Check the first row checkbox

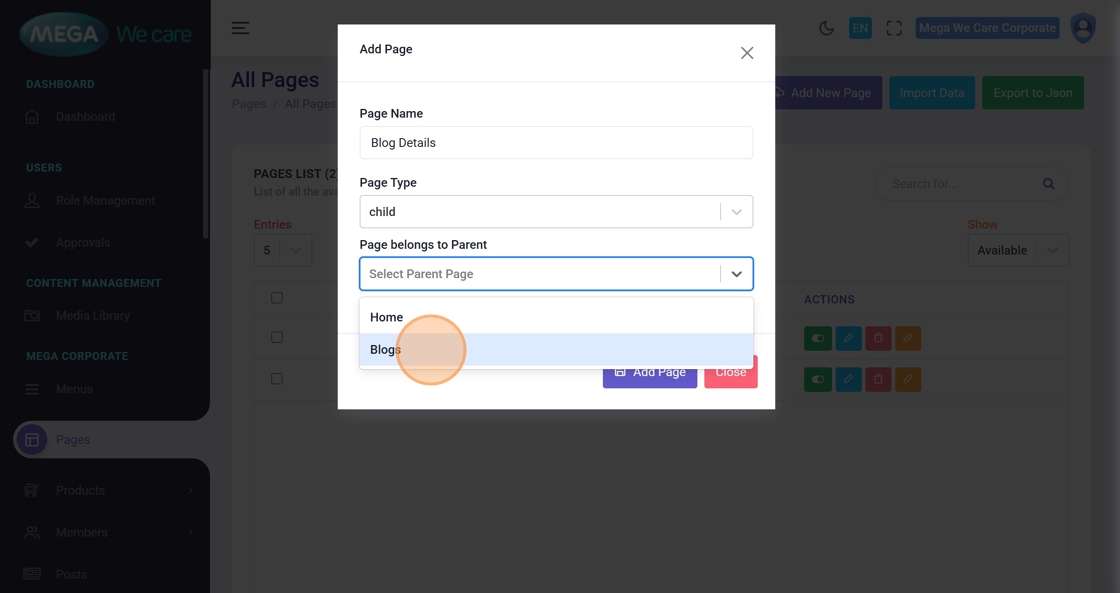click(277, 338)
